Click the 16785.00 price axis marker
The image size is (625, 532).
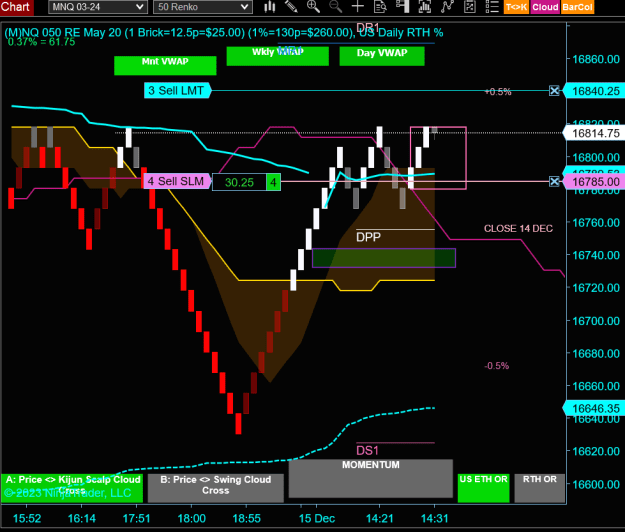[x=594, y=182]
